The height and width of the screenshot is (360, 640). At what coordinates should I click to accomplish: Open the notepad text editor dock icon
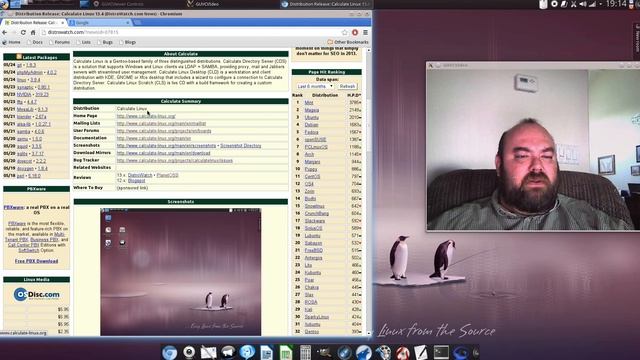(x=421, y=352)
